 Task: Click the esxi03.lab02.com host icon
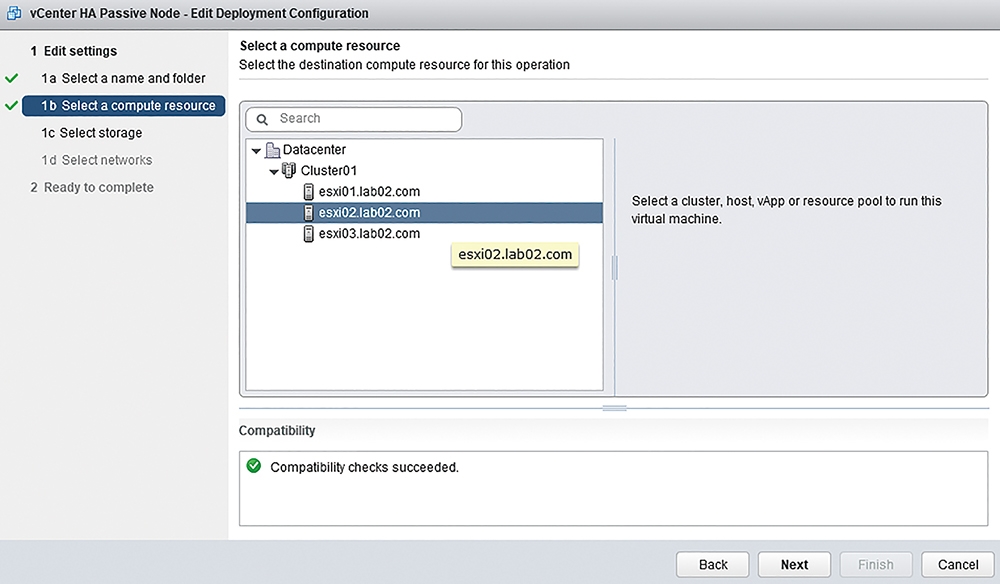pos(309,234)
